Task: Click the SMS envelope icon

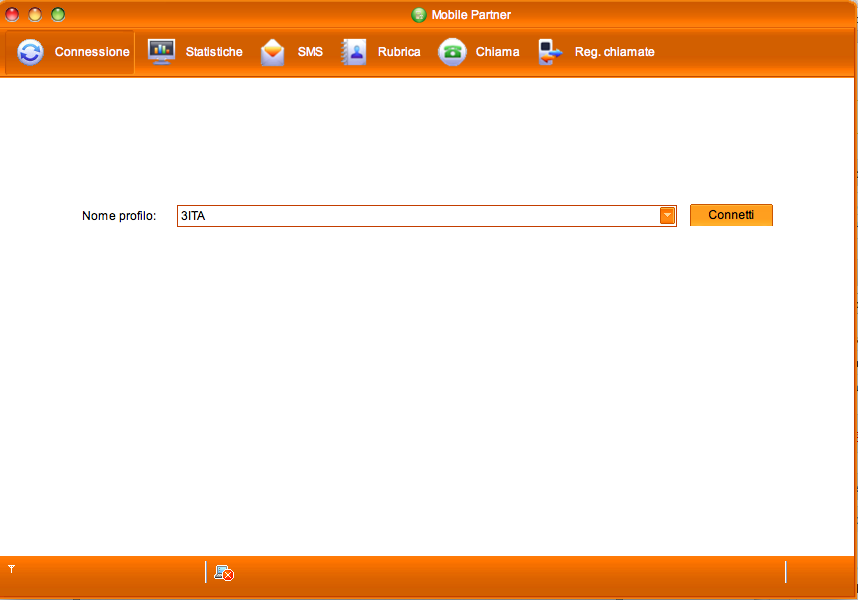Action: point(273,52)
